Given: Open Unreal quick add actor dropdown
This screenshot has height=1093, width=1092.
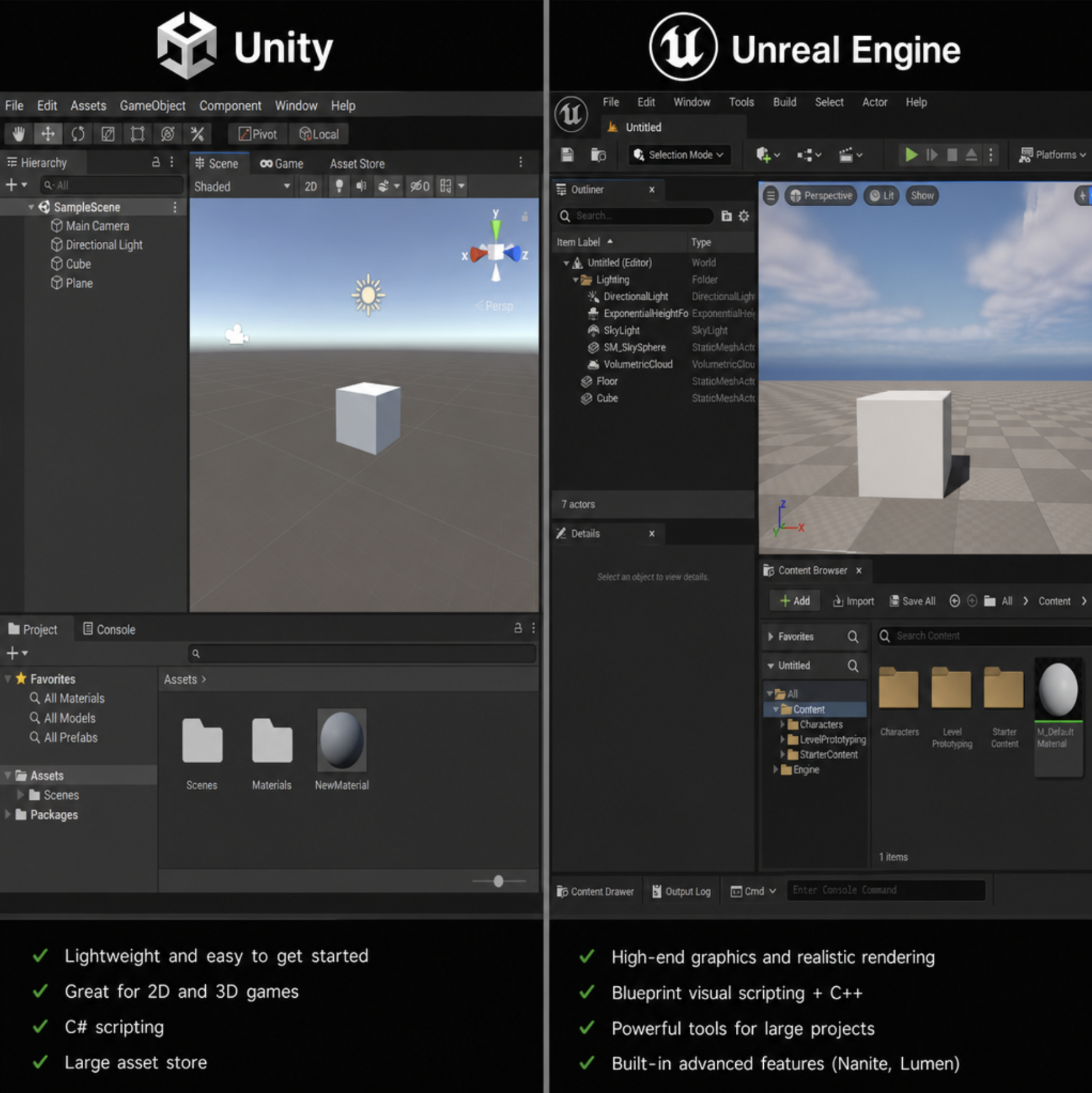Looking at the screenshot, I should [x=768, y=155].
